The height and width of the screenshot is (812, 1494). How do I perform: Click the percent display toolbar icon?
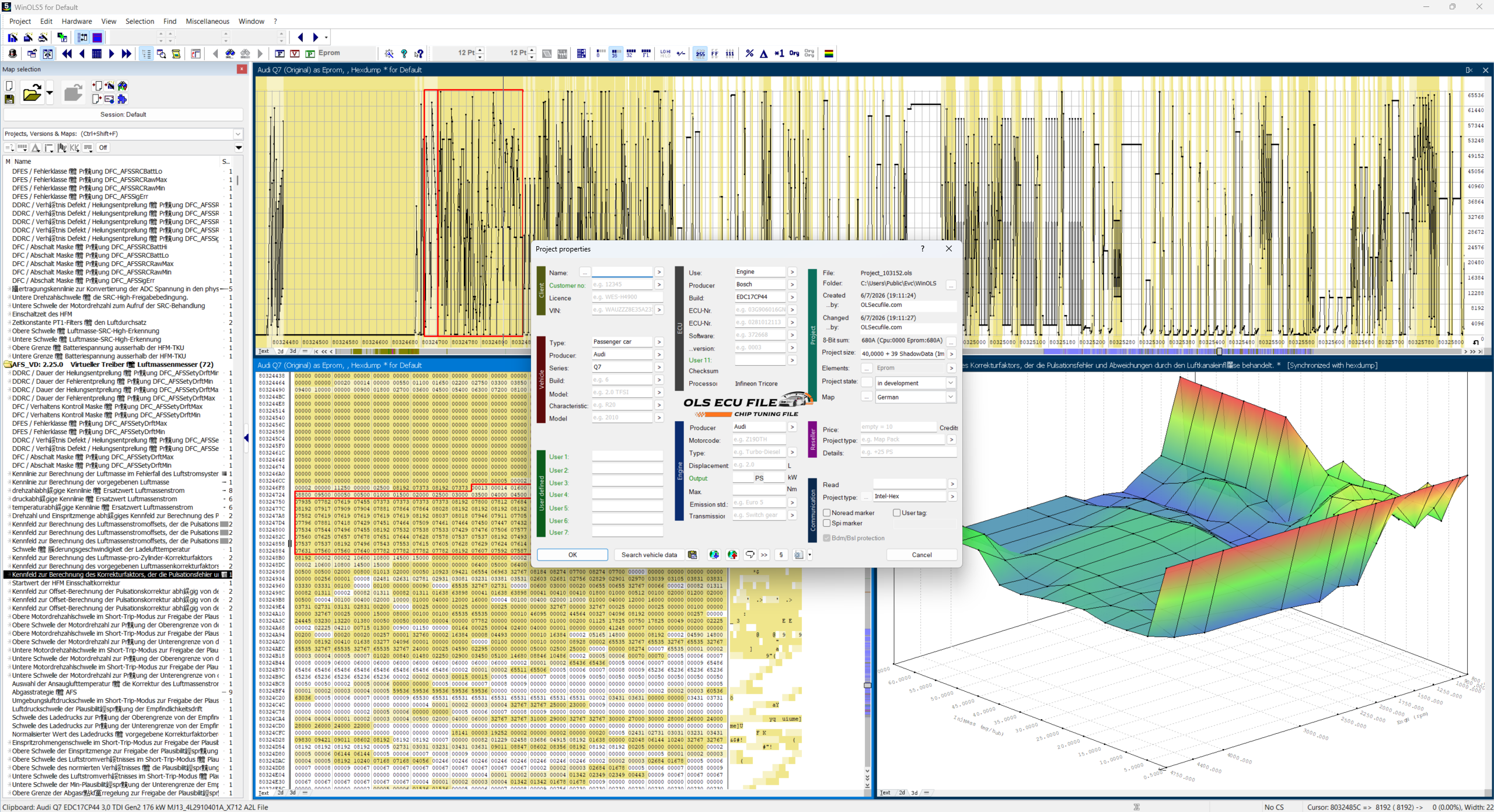pyautogui.click(x=749, y=54)
